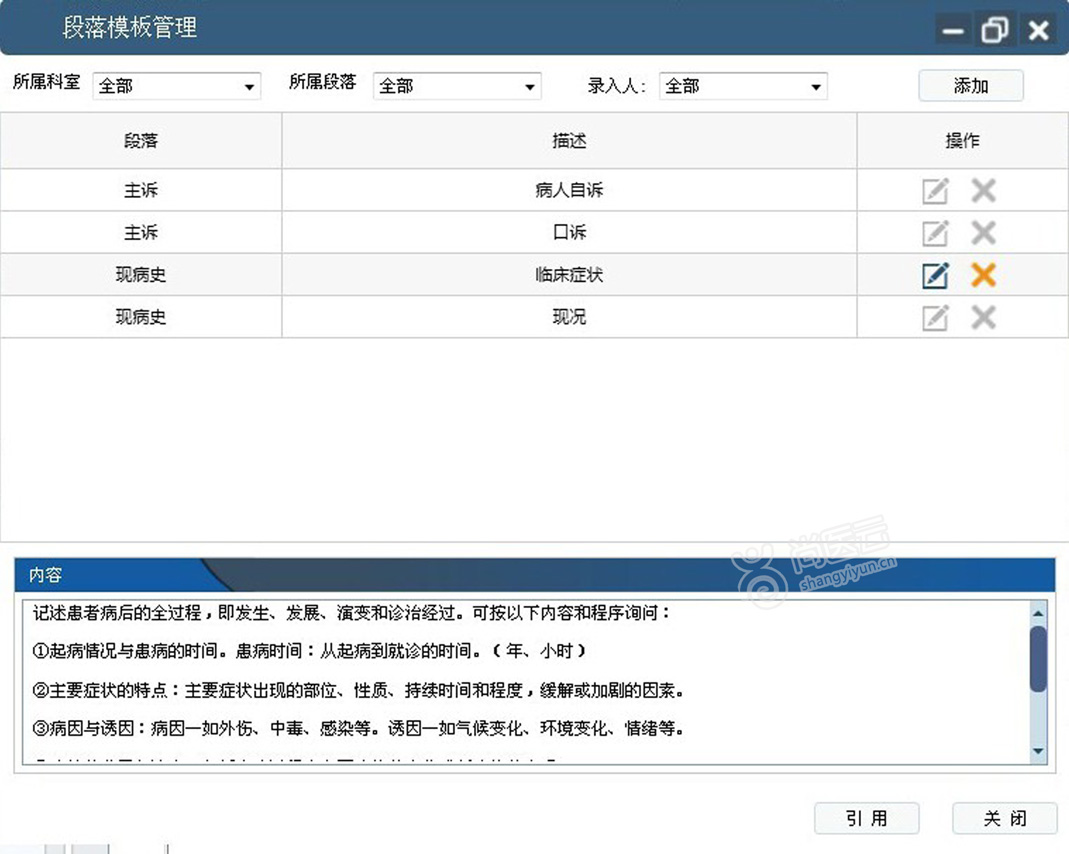Click the content scrollbar thumb
1069x854 pixels.
point(1038,659)
